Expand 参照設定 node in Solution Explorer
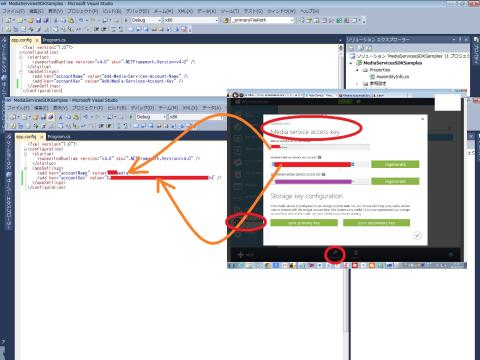480x360 pixels. click(x=357, y=84)
